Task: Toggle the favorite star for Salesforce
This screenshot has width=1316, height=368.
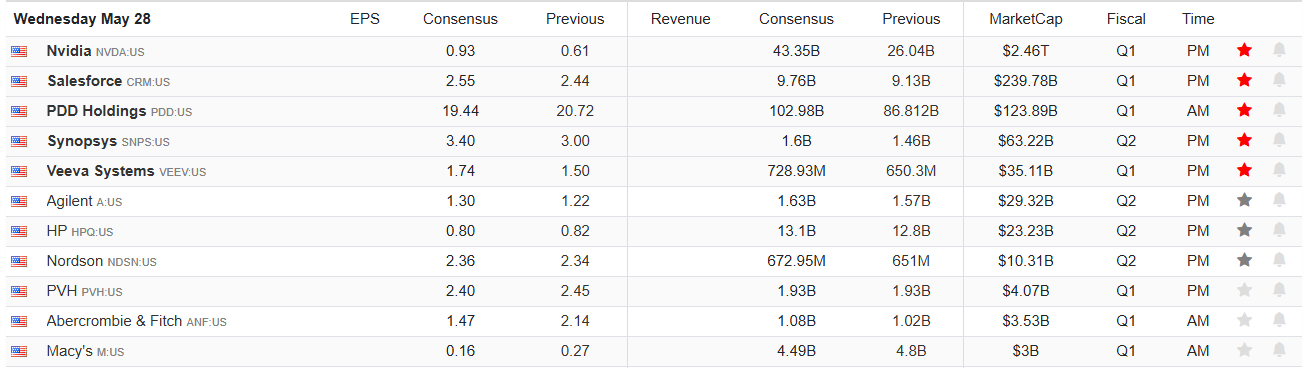Action: (1244, 80)
